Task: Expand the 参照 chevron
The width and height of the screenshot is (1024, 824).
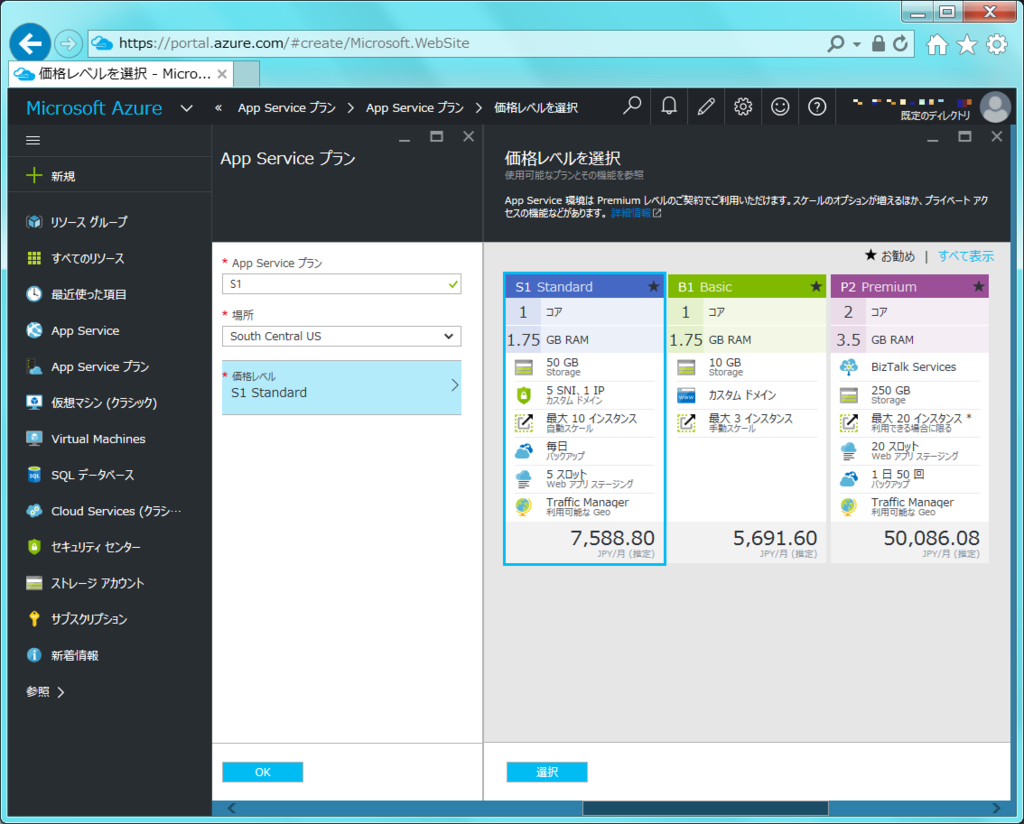Action: [x=61, y=692]
